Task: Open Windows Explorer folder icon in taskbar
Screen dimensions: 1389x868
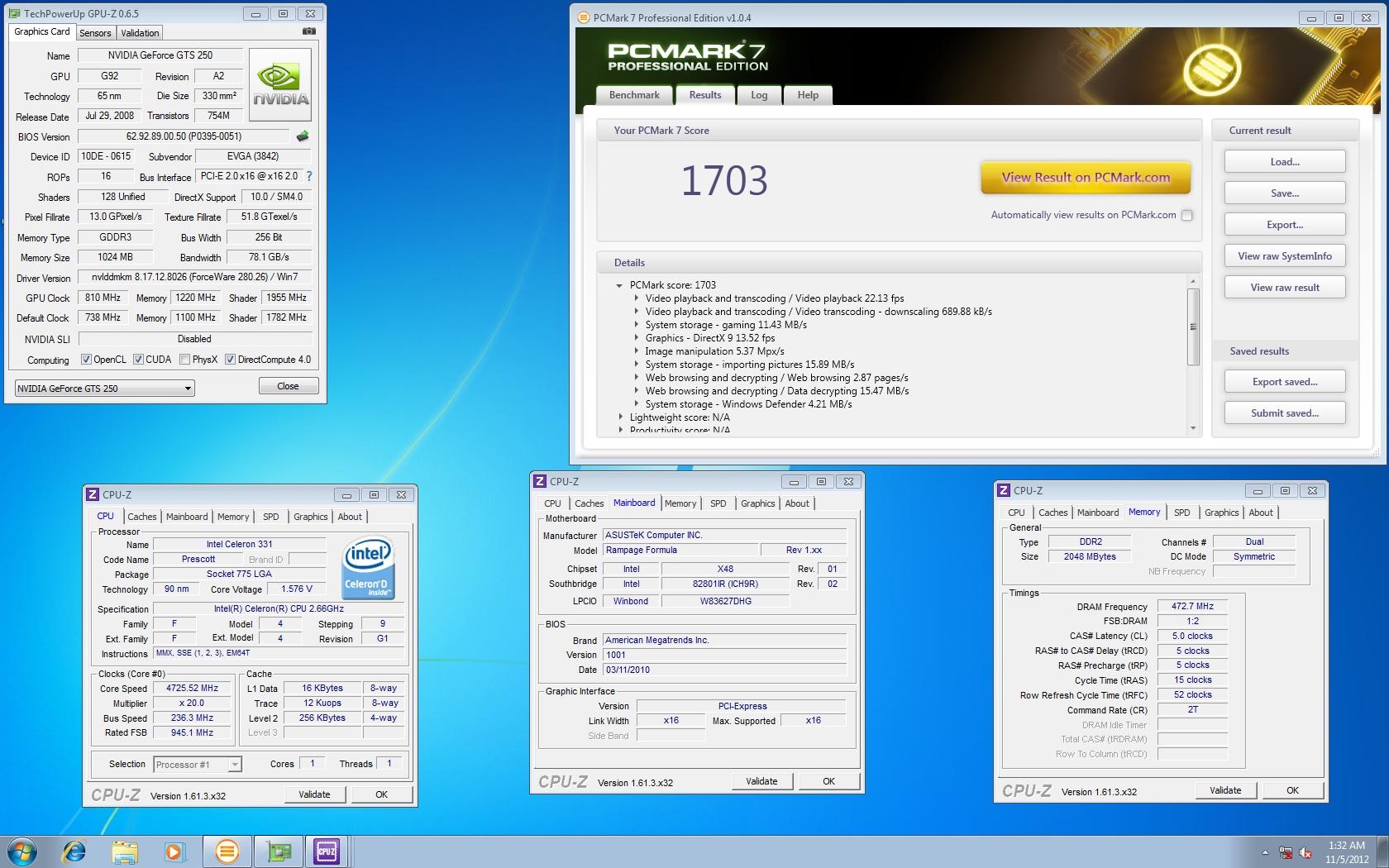Action: pos(125,851)
